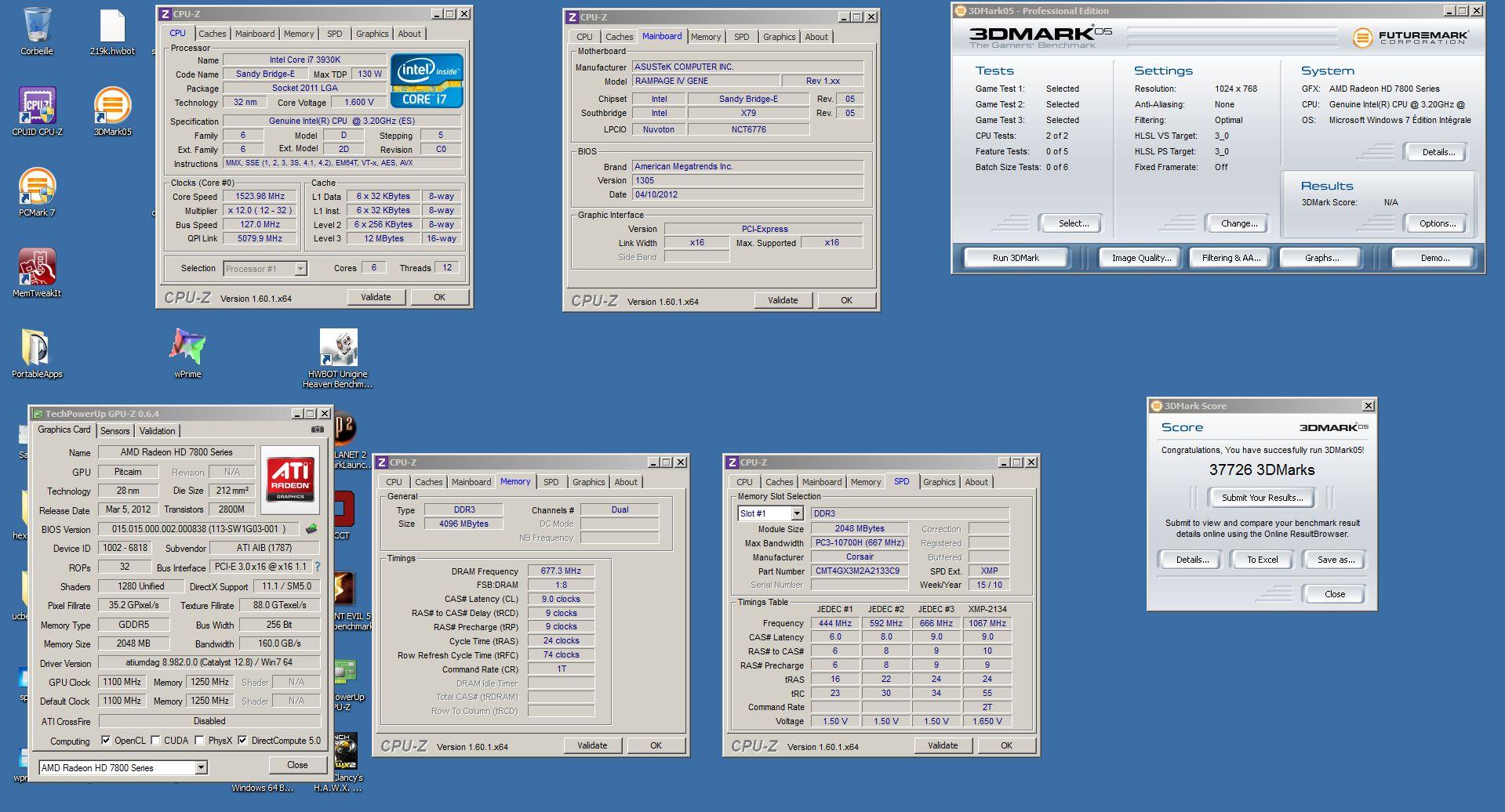The image size is (1505, 812).
Task: Toggle the CUDA checkbox in GPU-Z
Action: [155, 741]
